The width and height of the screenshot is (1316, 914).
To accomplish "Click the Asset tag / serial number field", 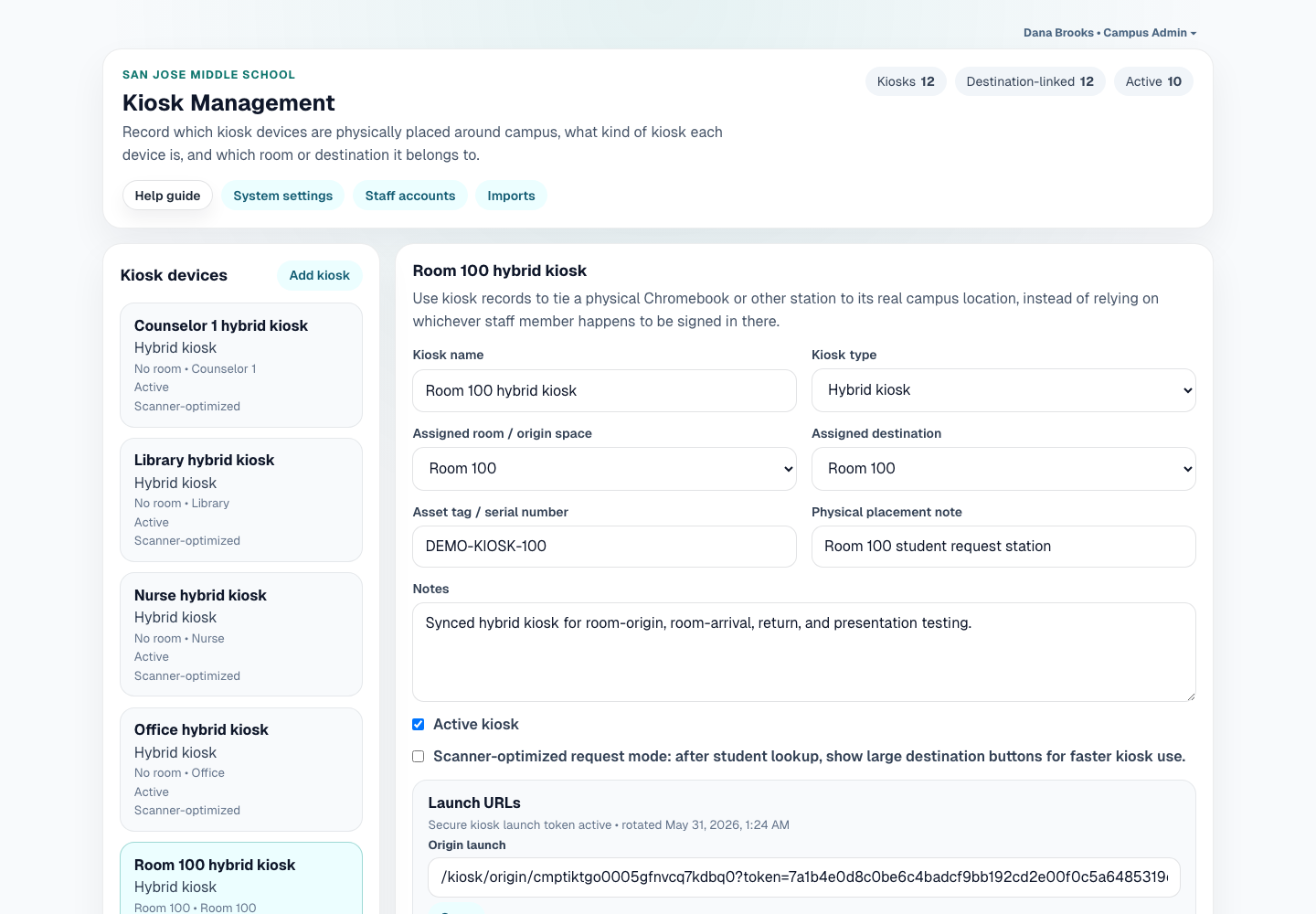I will [x=604, y=547].
